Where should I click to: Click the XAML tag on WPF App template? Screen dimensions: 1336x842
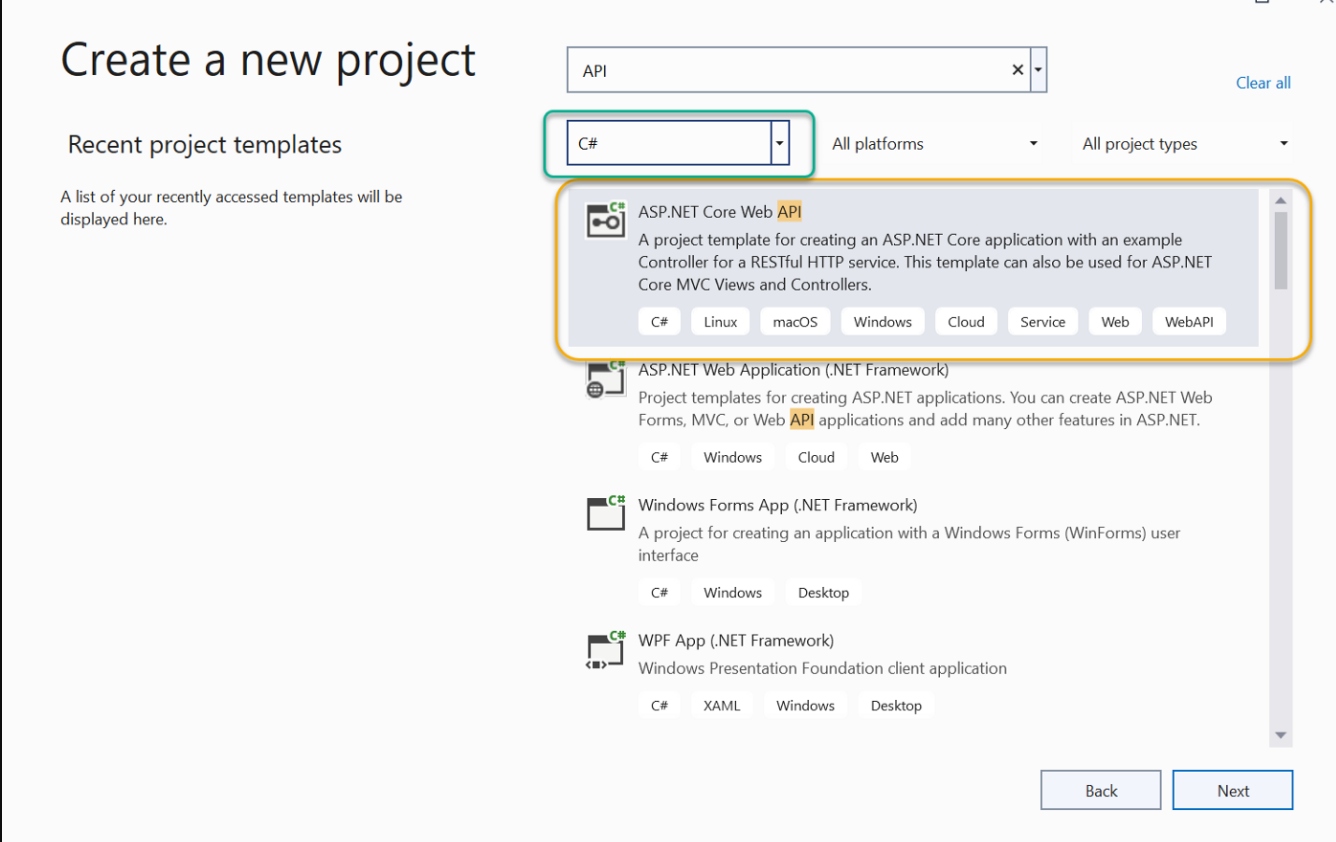[x=721, y=705]
